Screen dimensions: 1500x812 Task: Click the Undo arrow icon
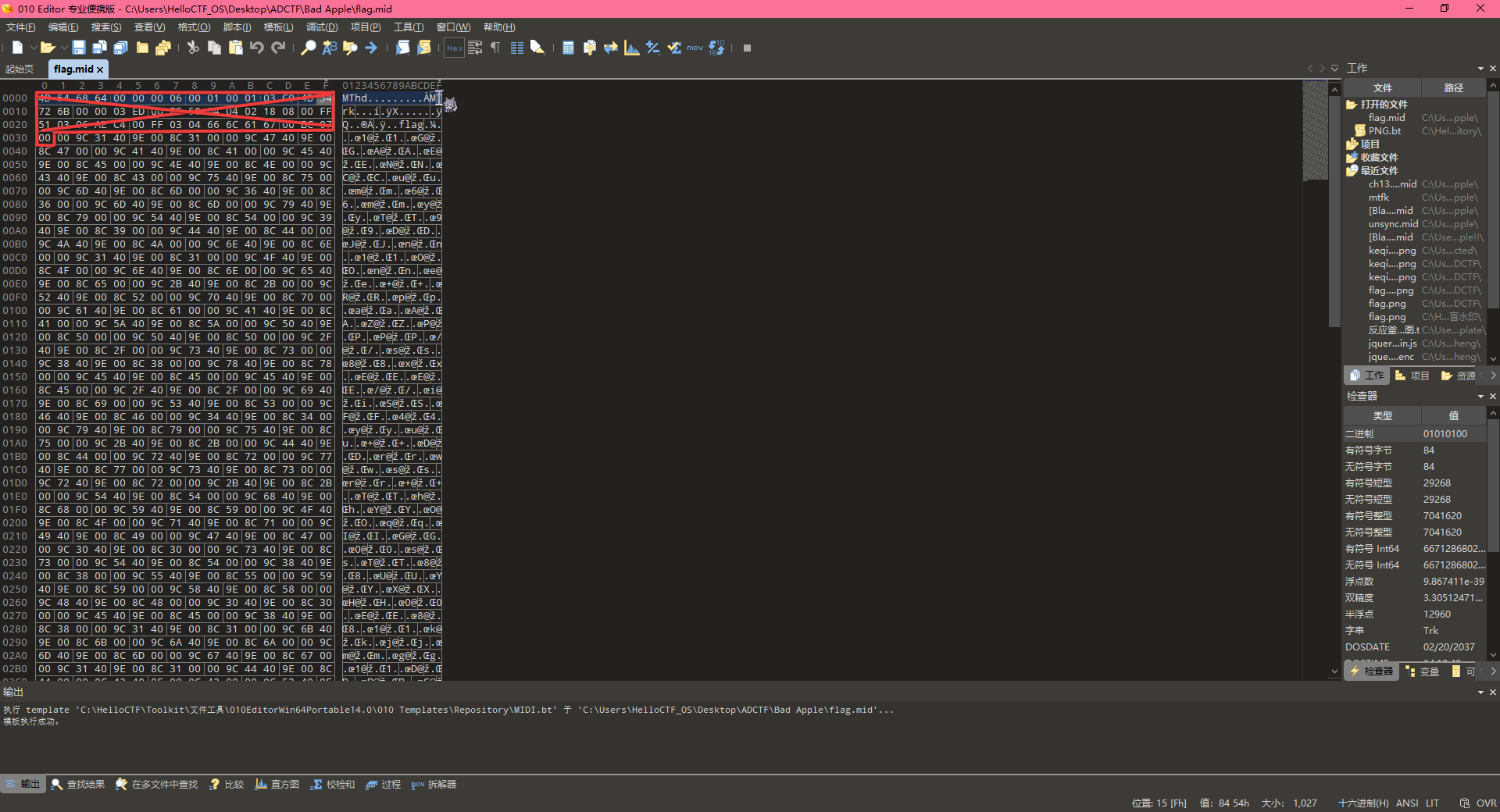(x=257, y=48)
